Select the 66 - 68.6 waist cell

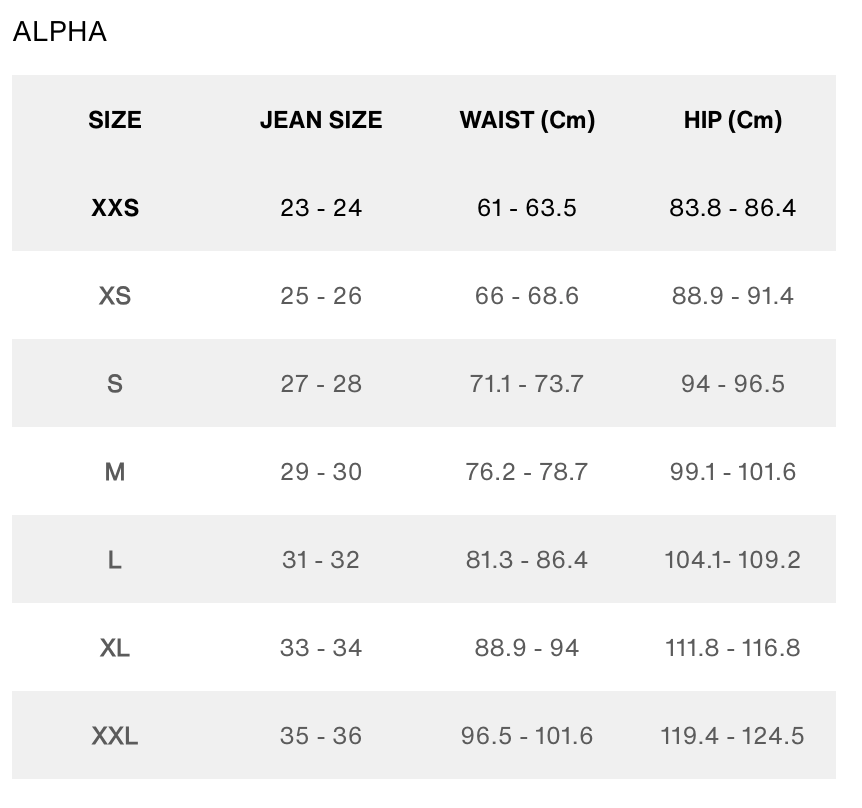[x=527, y=296]
